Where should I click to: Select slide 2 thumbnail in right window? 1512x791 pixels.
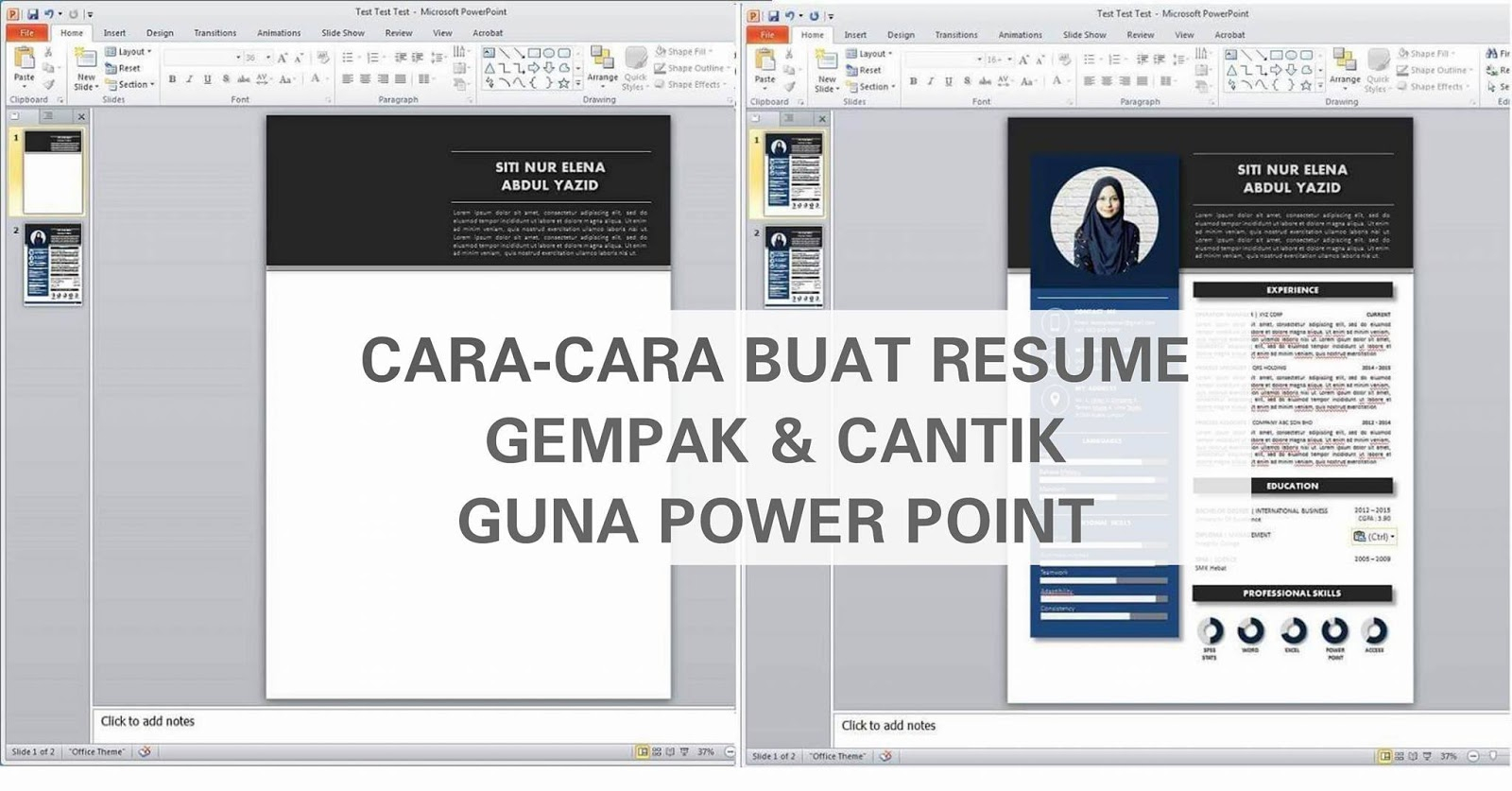(x=794, y=267)
